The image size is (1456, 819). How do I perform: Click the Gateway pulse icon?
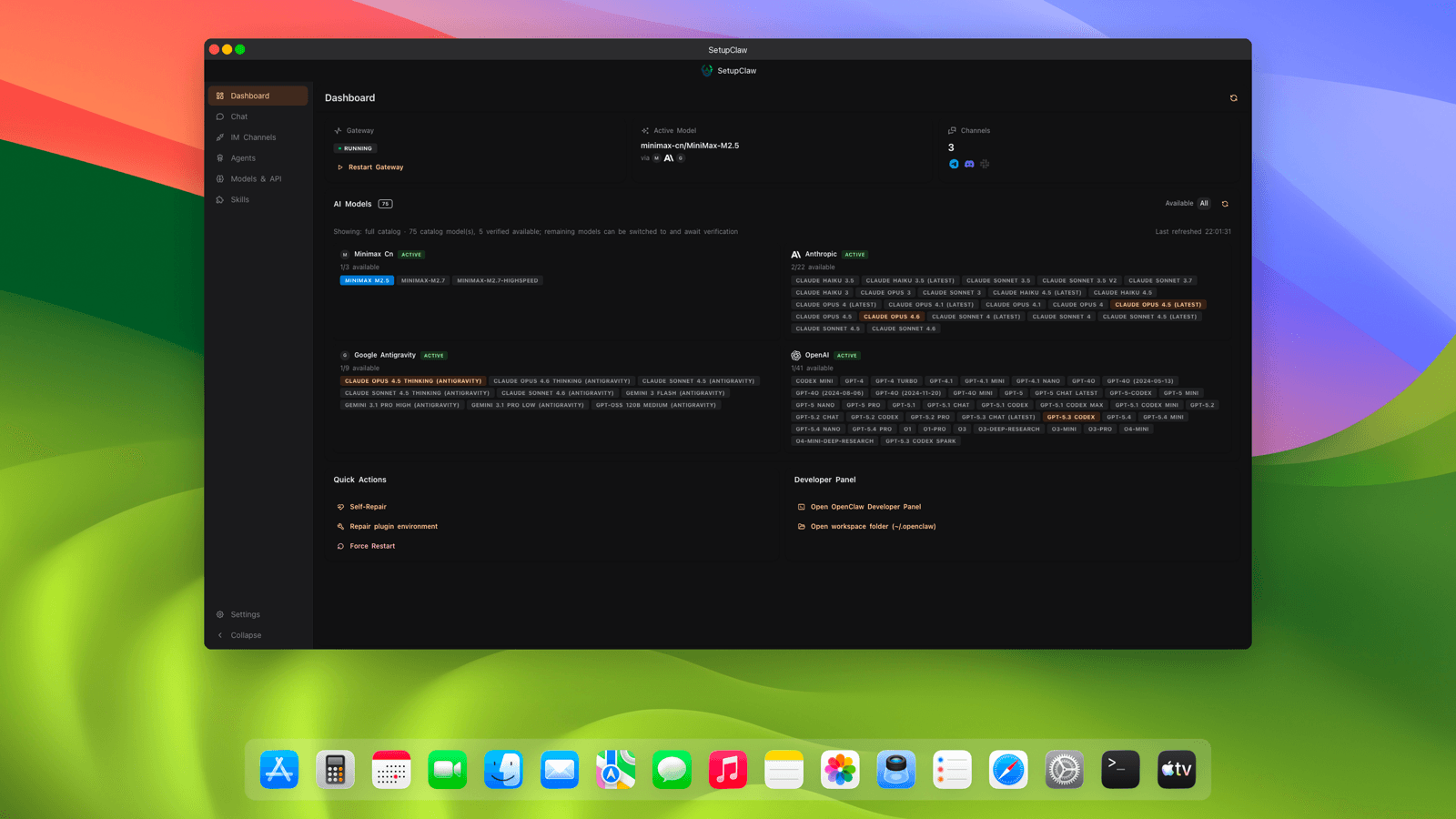click(x=338, y=131)
